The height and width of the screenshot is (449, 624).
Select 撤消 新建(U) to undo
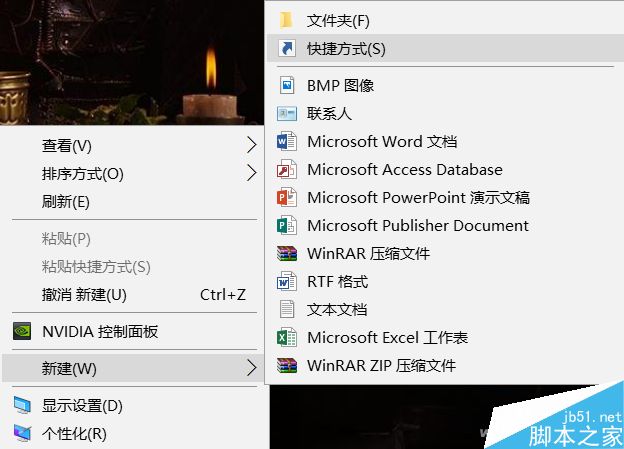click(133, 295)
